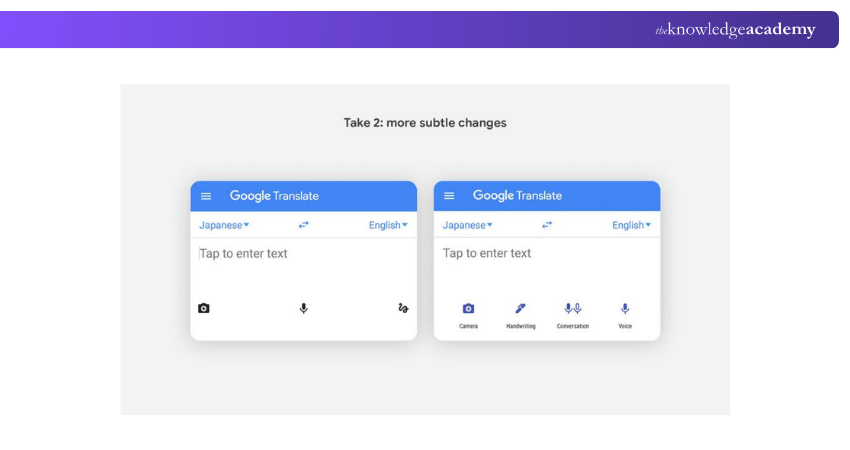The height and width of the screenshot is (450, 850).
Task: Open hamburger menu in left Google Translate card
Action: coord(206,196)
